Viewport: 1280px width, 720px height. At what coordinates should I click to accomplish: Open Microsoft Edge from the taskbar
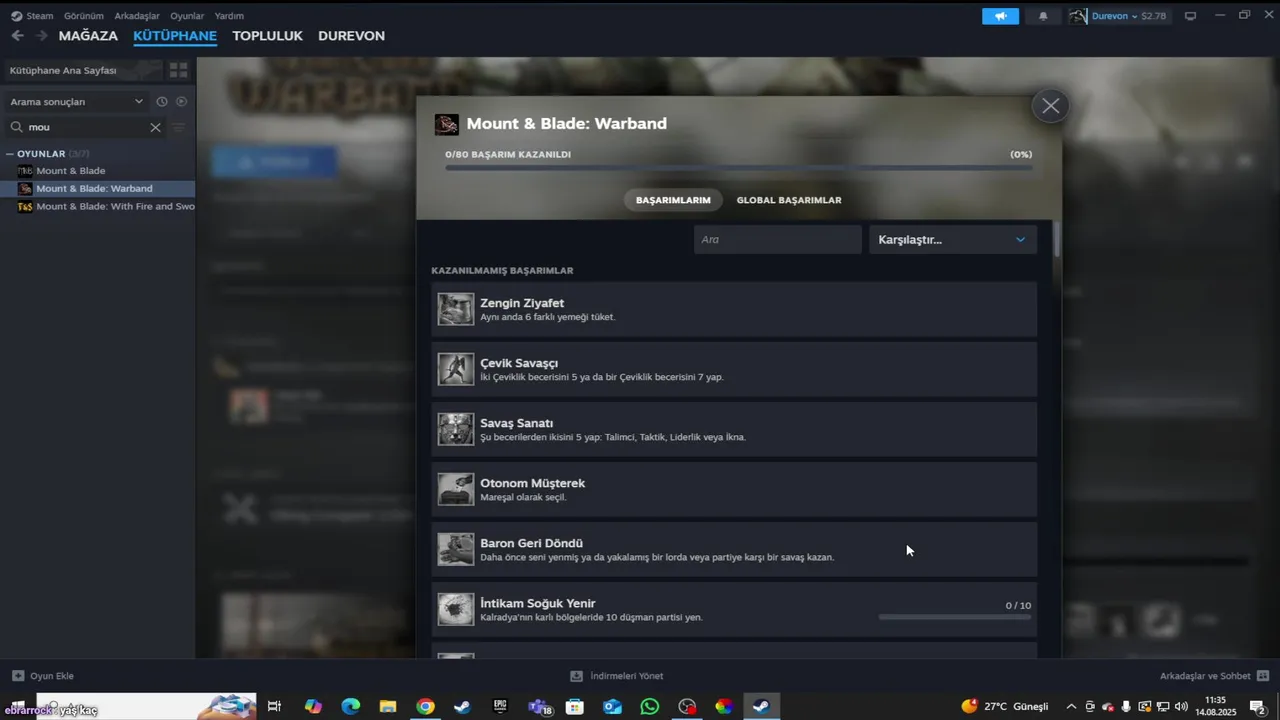(x=350, y=706)
